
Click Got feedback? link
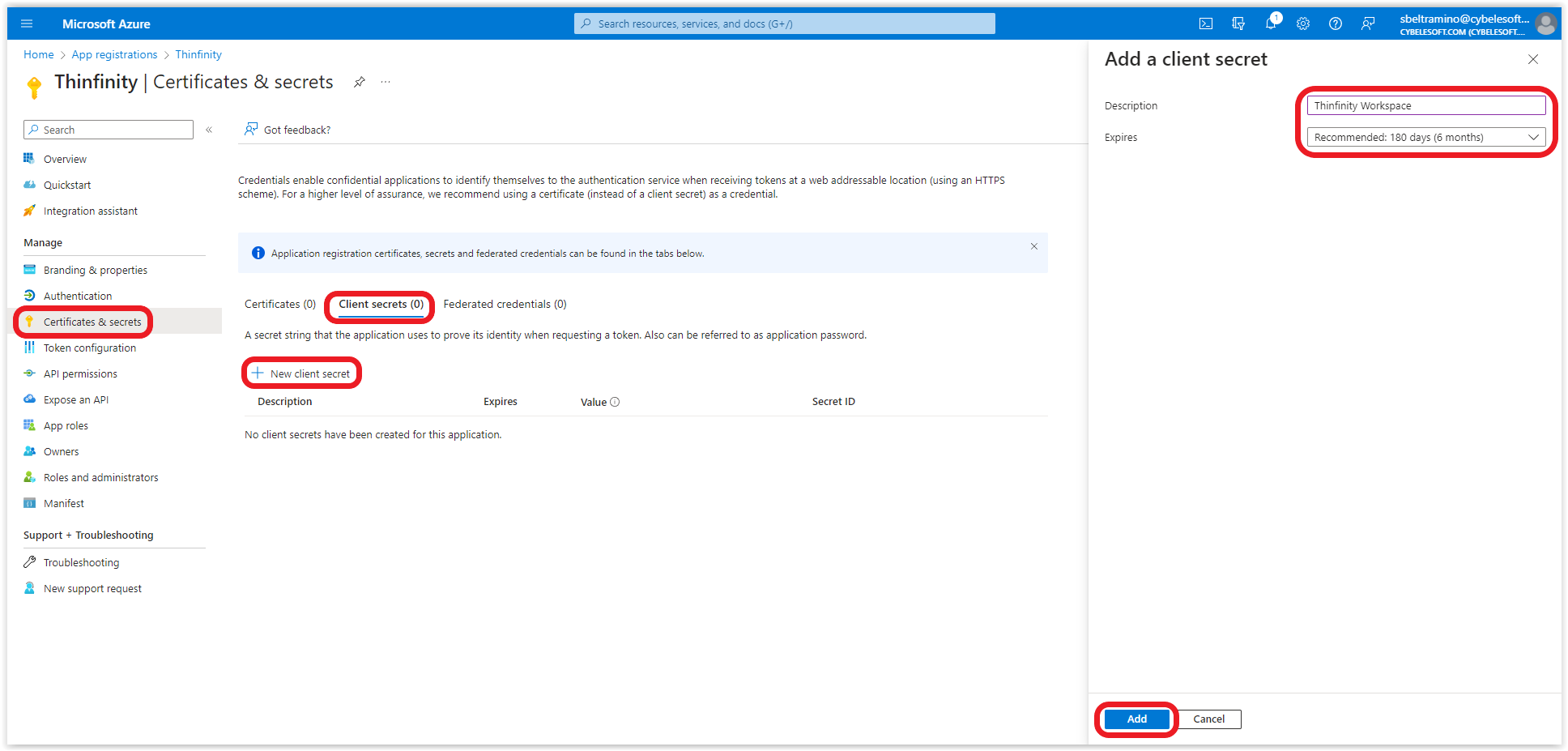click(288, 130)
